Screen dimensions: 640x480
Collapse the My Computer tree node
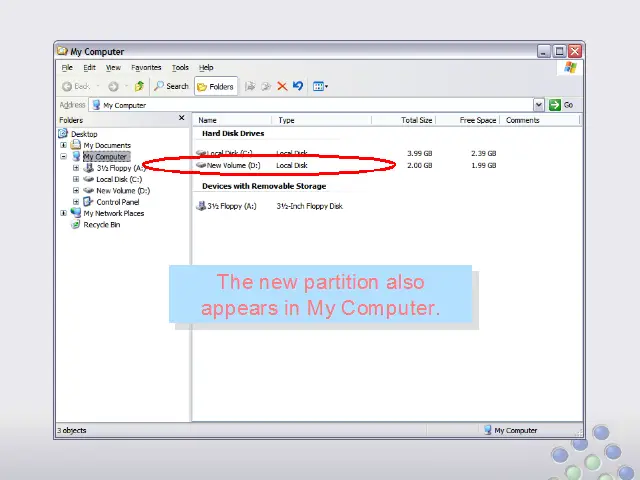[64, 156]
